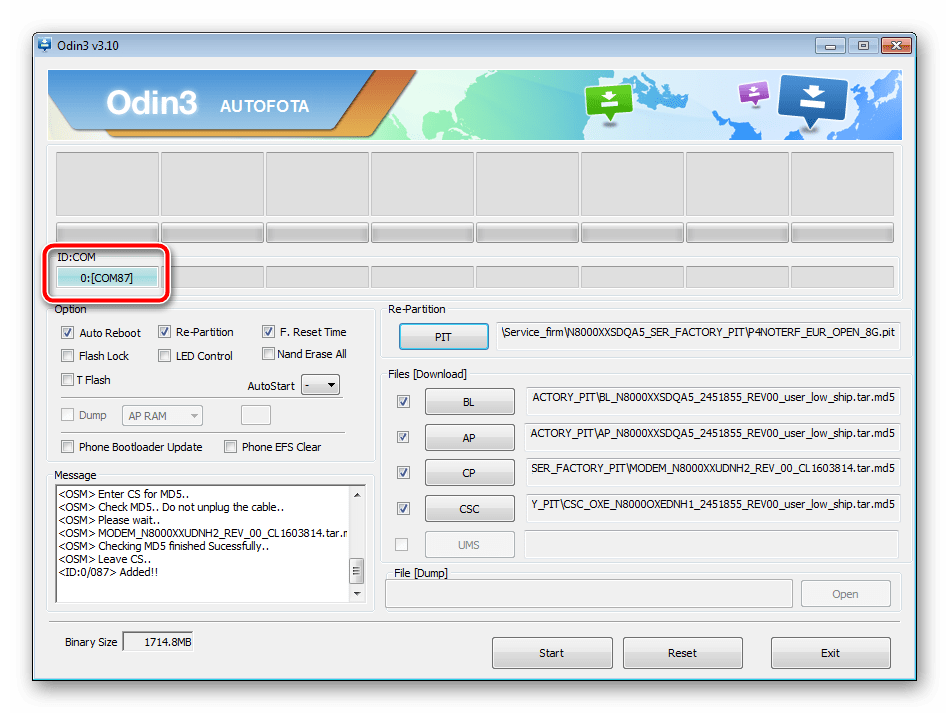Click the File [Dump] path field
This screenshot has width=949, height=713.
click(589, 593)
